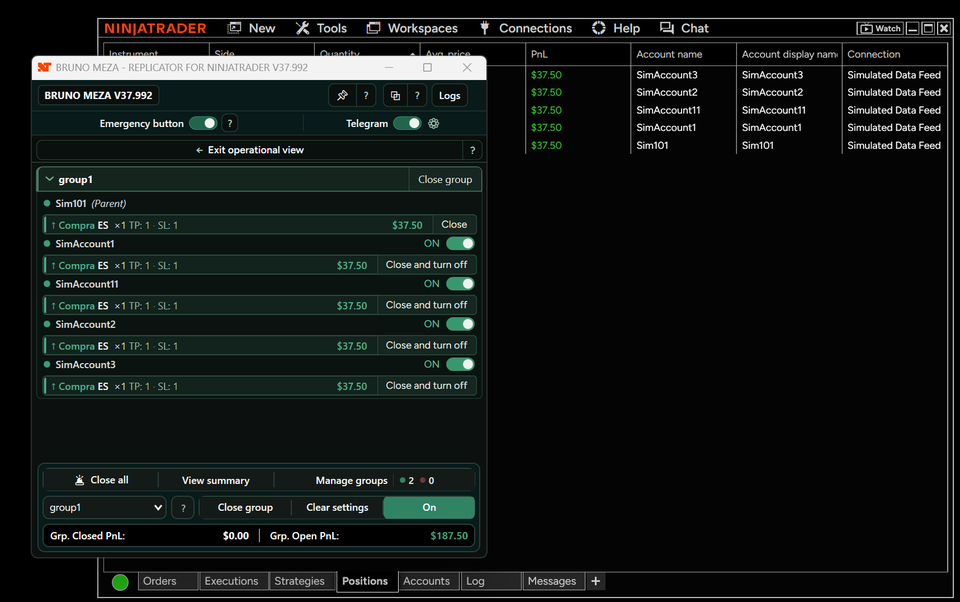
Task: Switch to the Executions tab
Action: click(233, 581)
